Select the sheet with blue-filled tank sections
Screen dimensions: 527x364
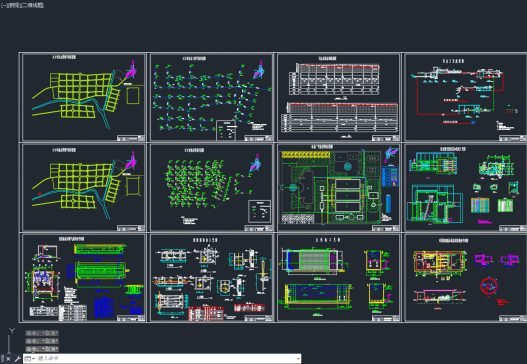pos(338,278)
